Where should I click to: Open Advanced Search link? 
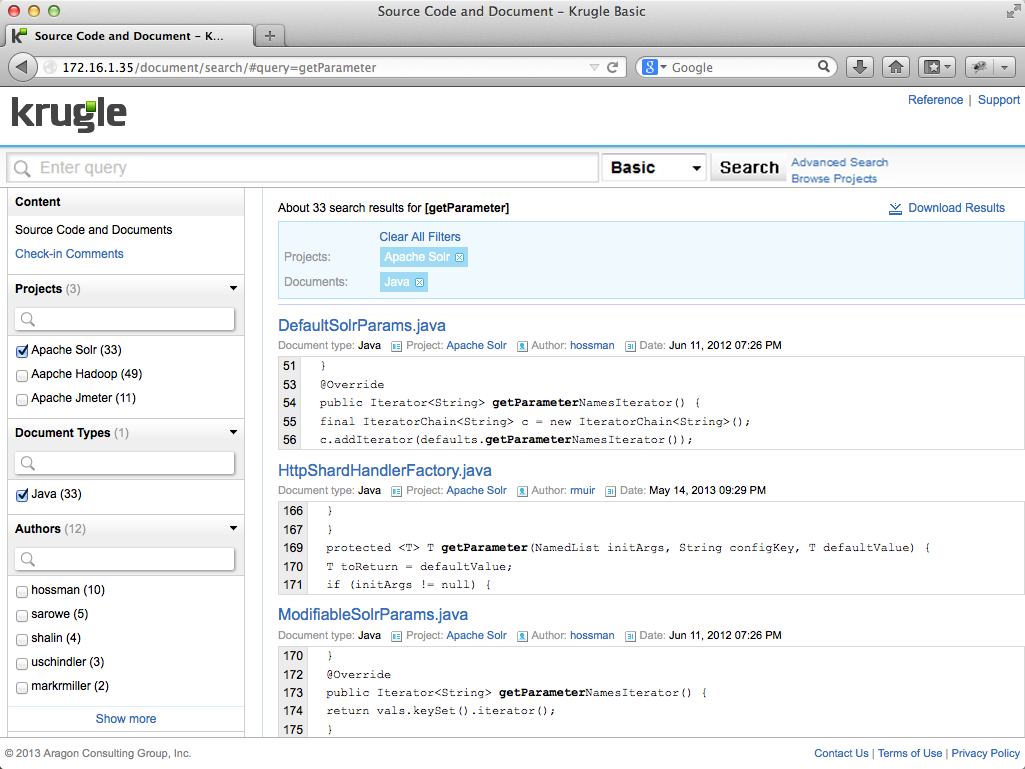point(839,162)
